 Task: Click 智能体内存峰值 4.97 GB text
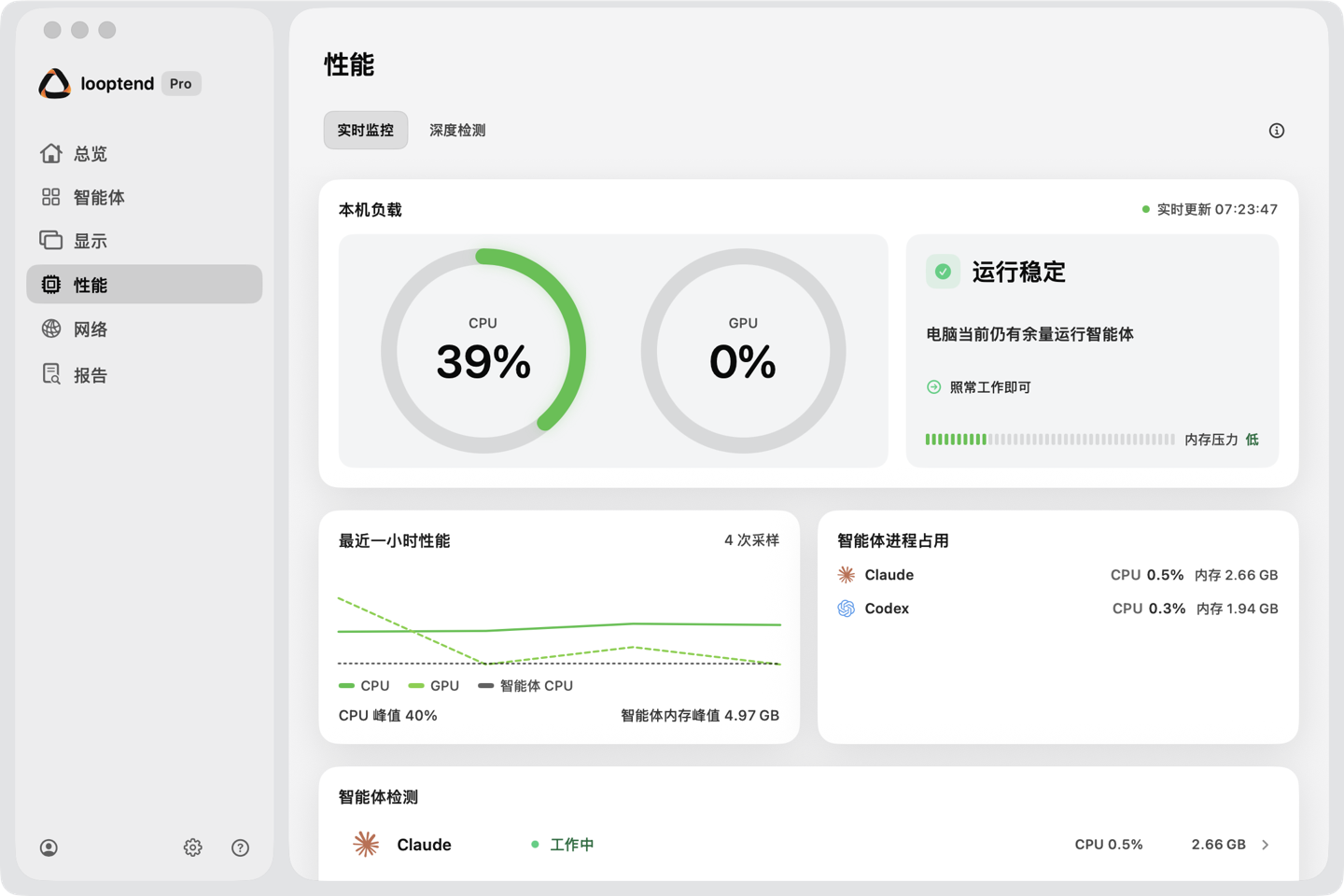click(700, 716)
